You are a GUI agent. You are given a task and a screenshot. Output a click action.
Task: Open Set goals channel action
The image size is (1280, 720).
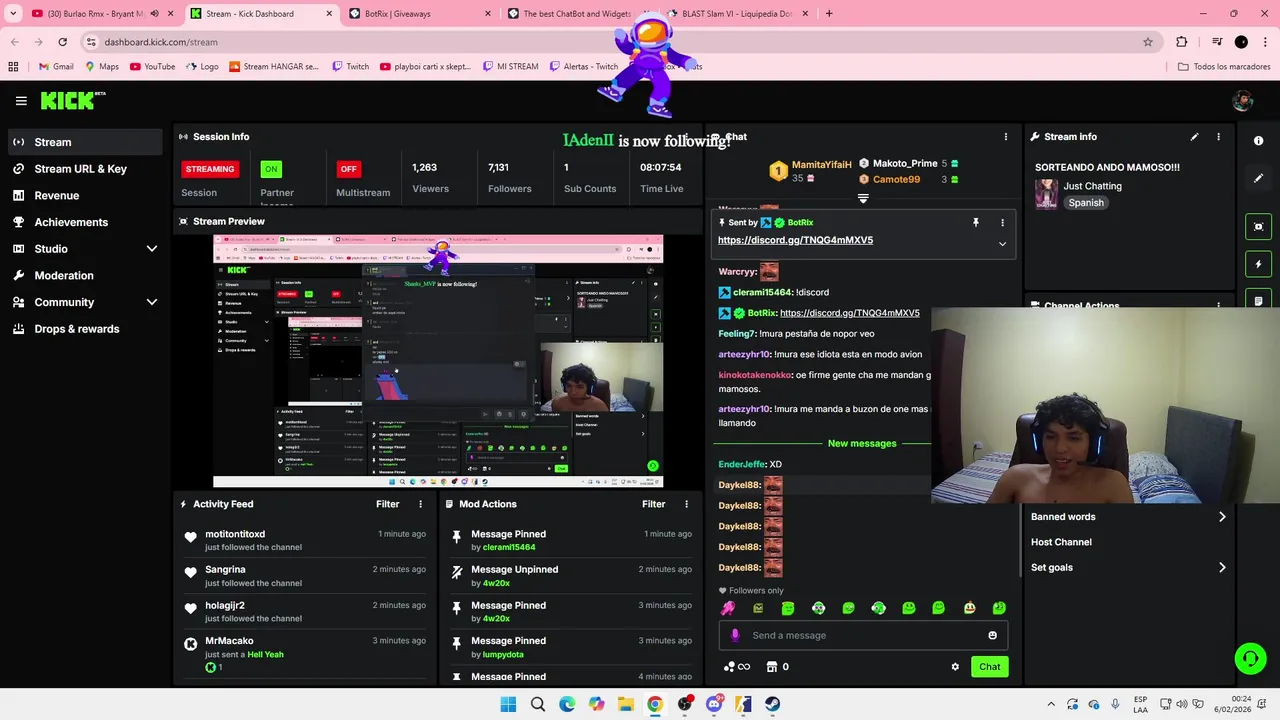click(x=1129, y=567)
